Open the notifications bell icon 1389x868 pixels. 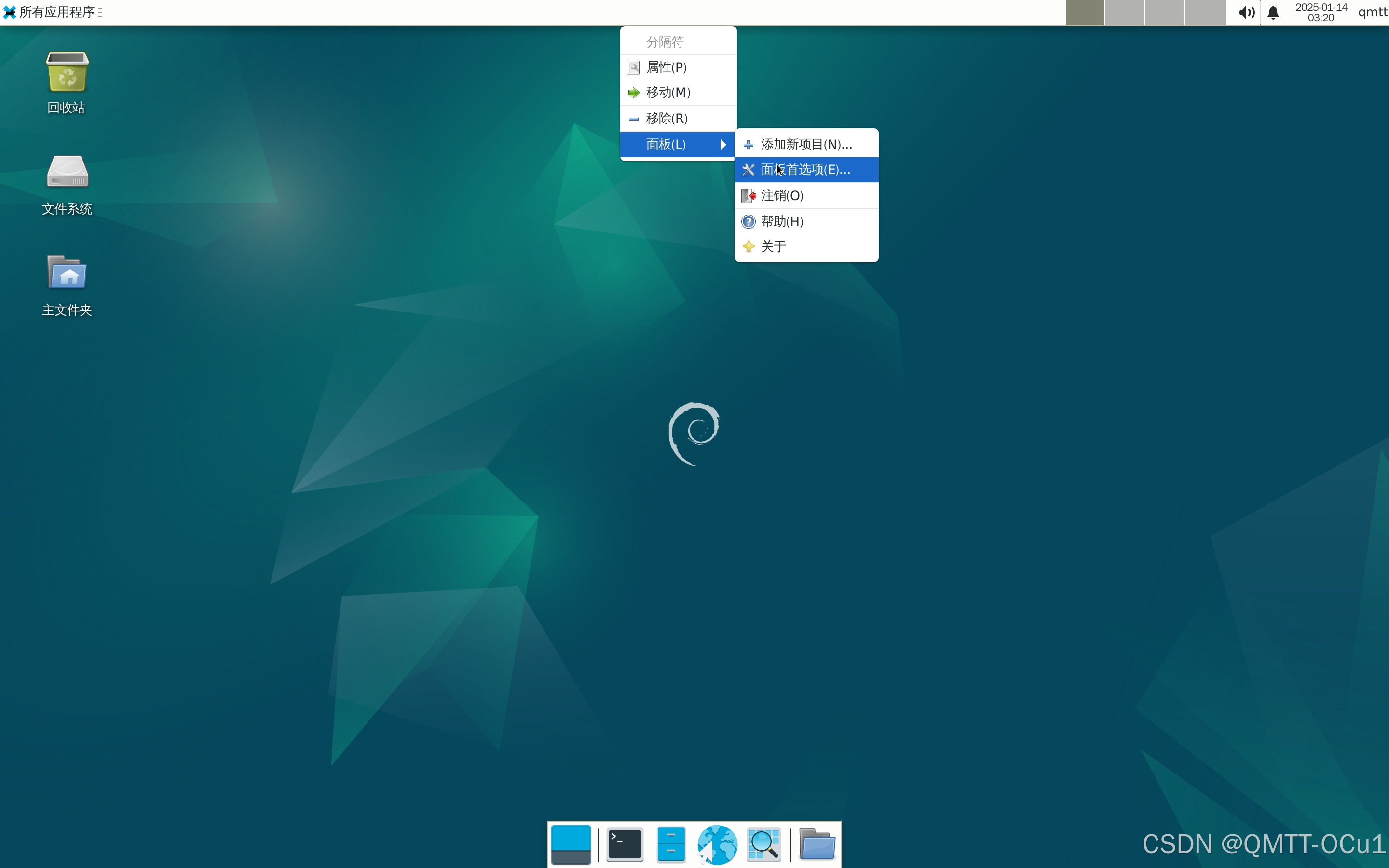[x=1273, y=13]
